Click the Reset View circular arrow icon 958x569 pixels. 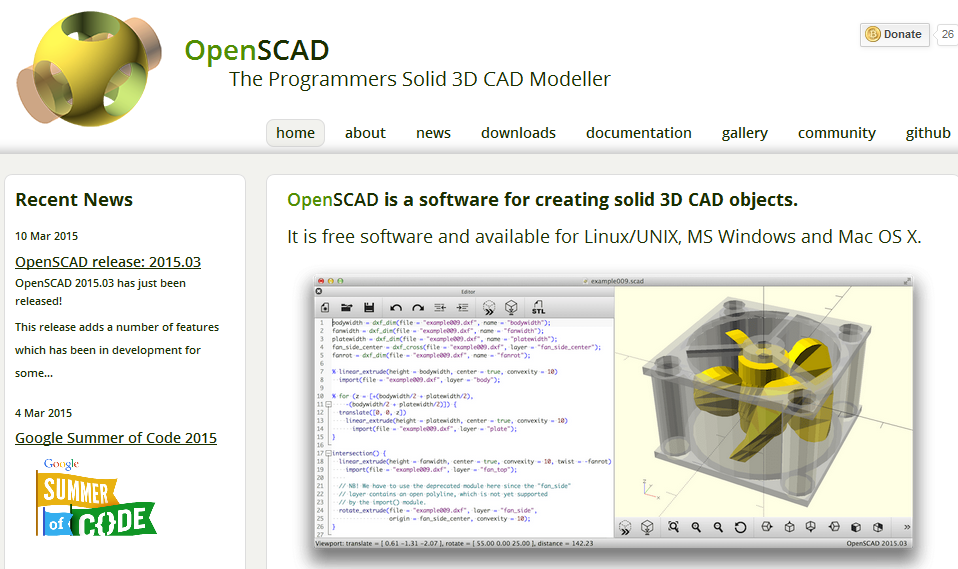[x=740, y=527]
